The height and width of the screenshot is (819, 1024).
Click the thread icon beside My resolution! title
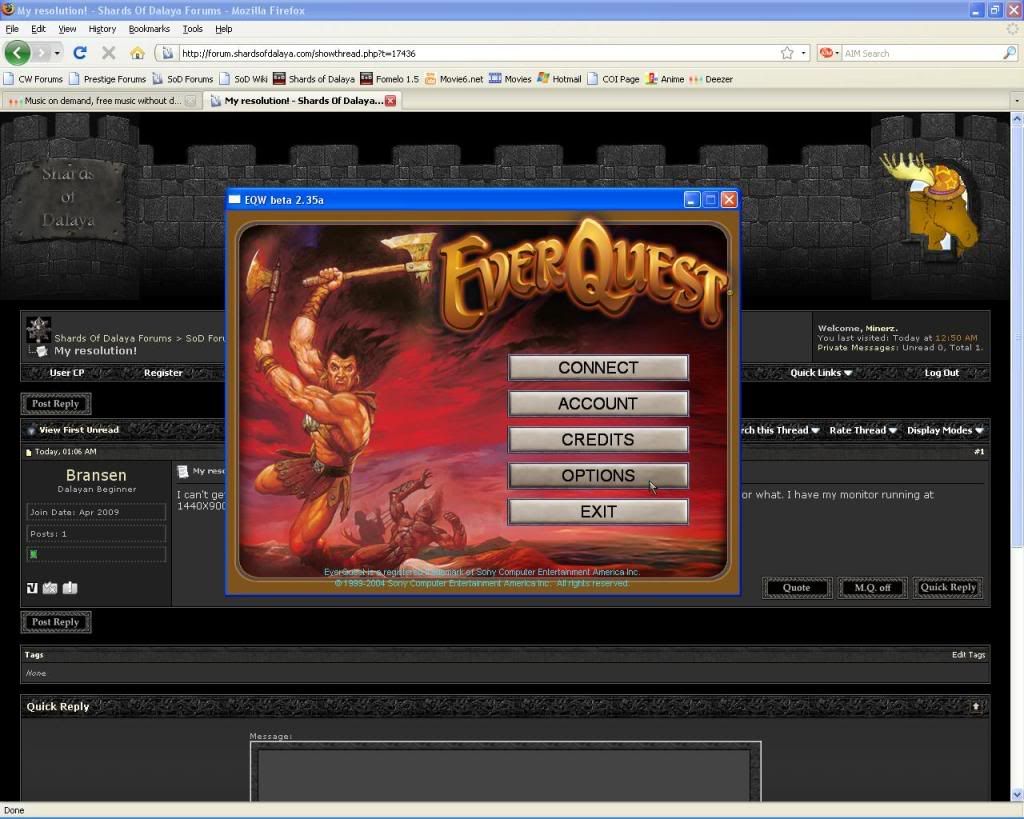click(x=40, y=351)
